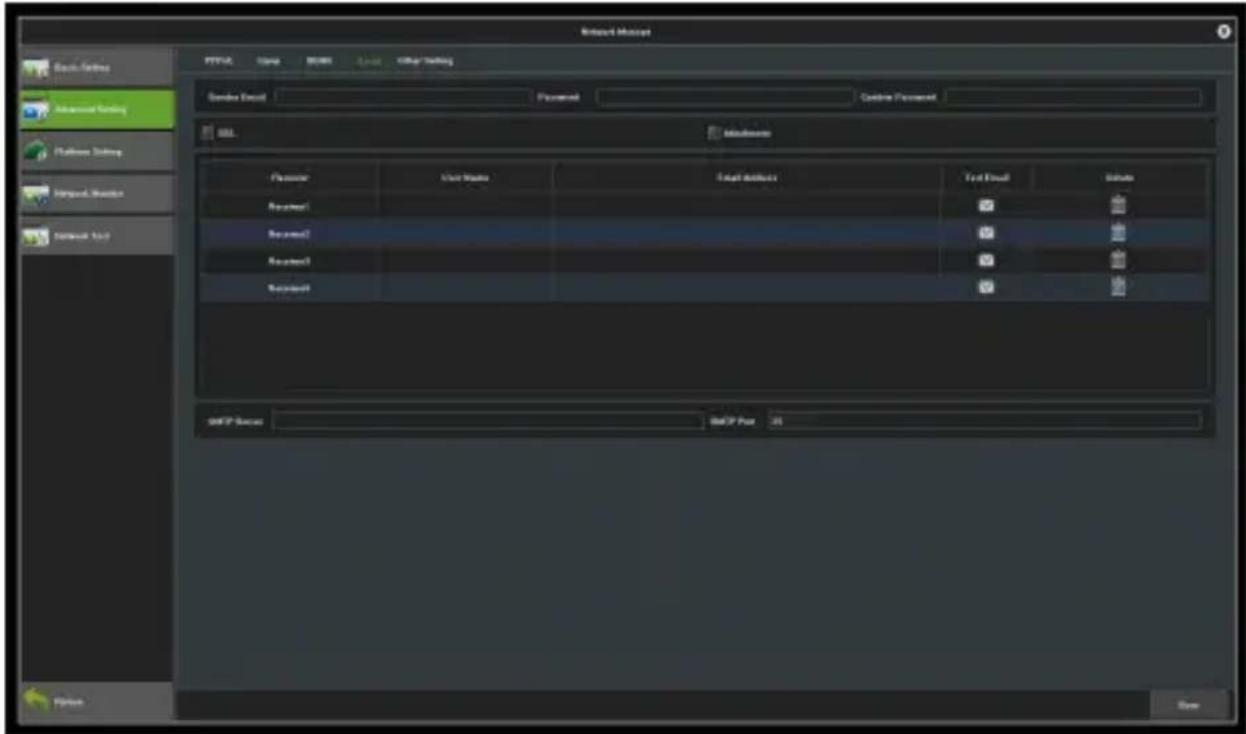Select the Receiver3 table row
The image size is (1246, 734).
click(x=703, y=260)
